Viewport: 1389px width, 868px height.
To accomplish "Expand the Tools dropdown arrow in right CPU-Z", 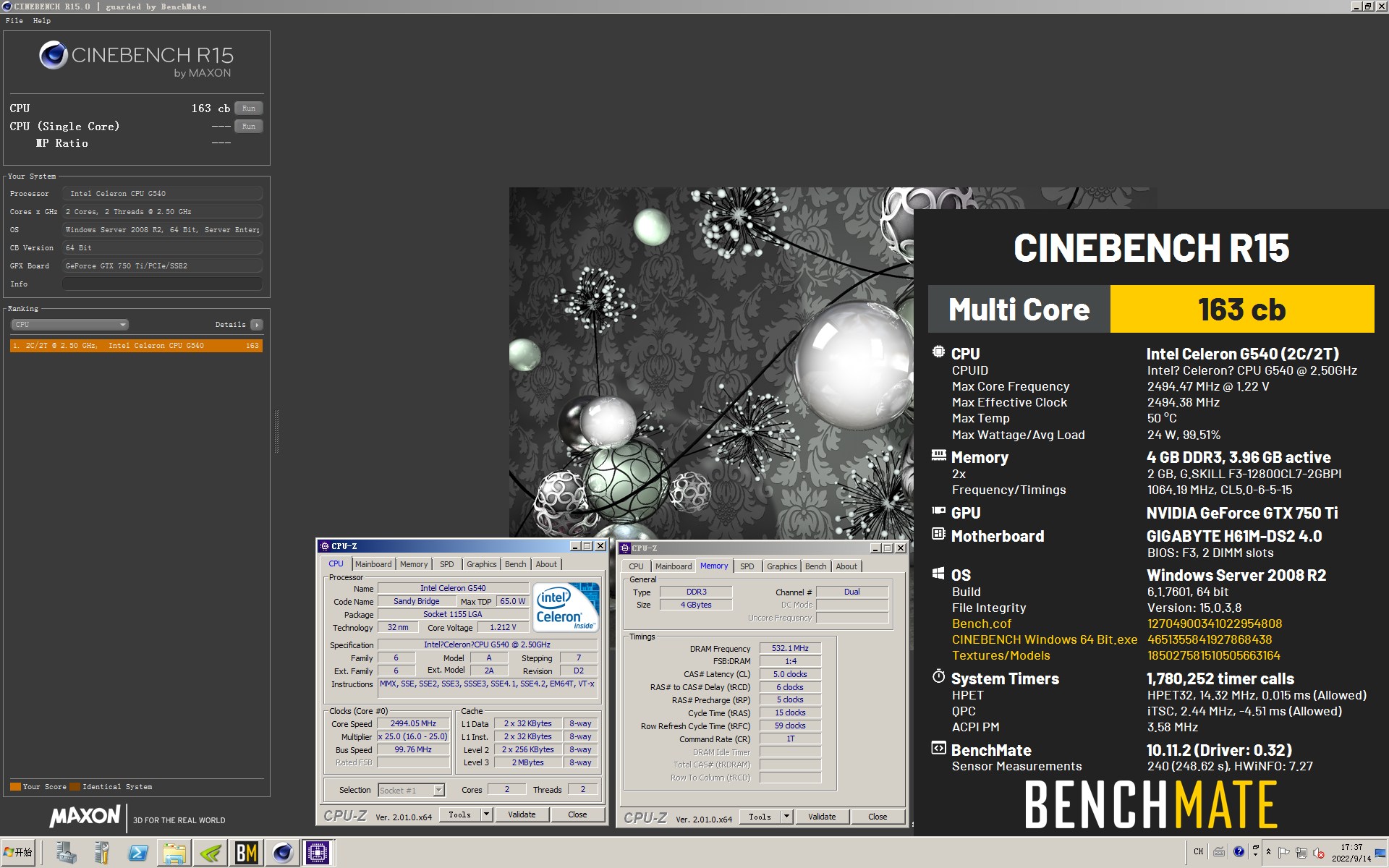I will [x=787, y=817].
